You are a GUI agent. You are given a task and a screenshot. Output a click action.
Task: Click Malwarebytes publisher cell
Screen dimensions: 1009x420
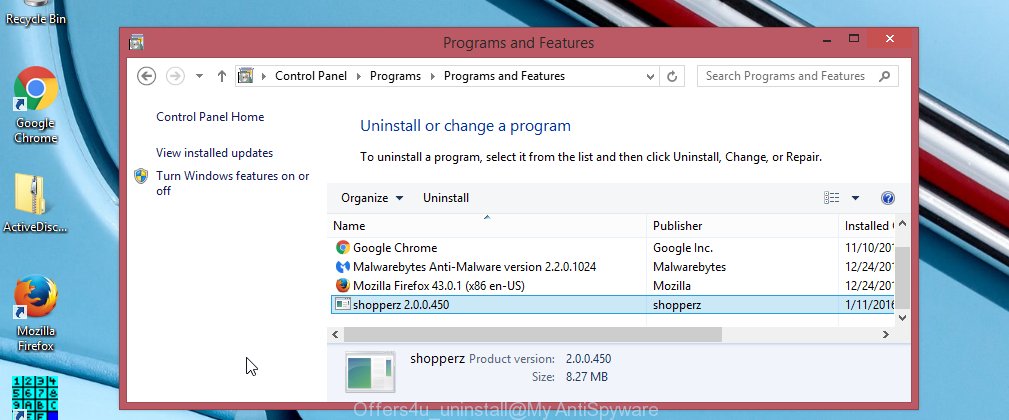[689, 266]
